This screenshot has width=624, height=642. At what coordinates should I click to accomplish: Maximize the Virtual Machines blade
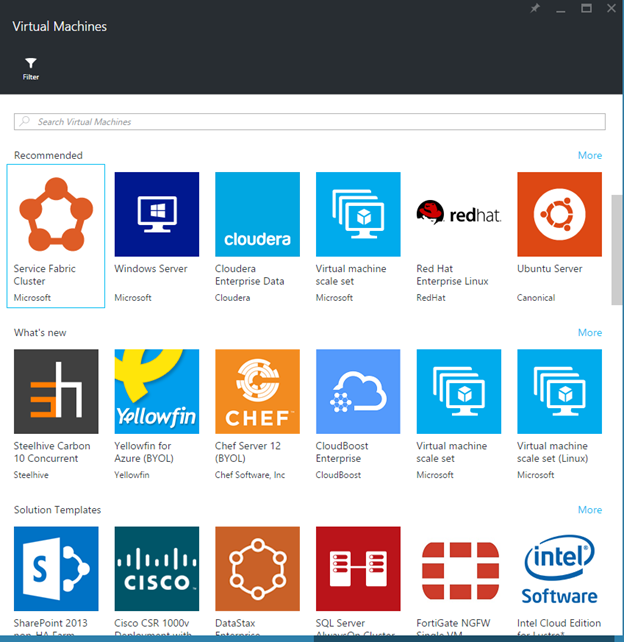[586, 8]
